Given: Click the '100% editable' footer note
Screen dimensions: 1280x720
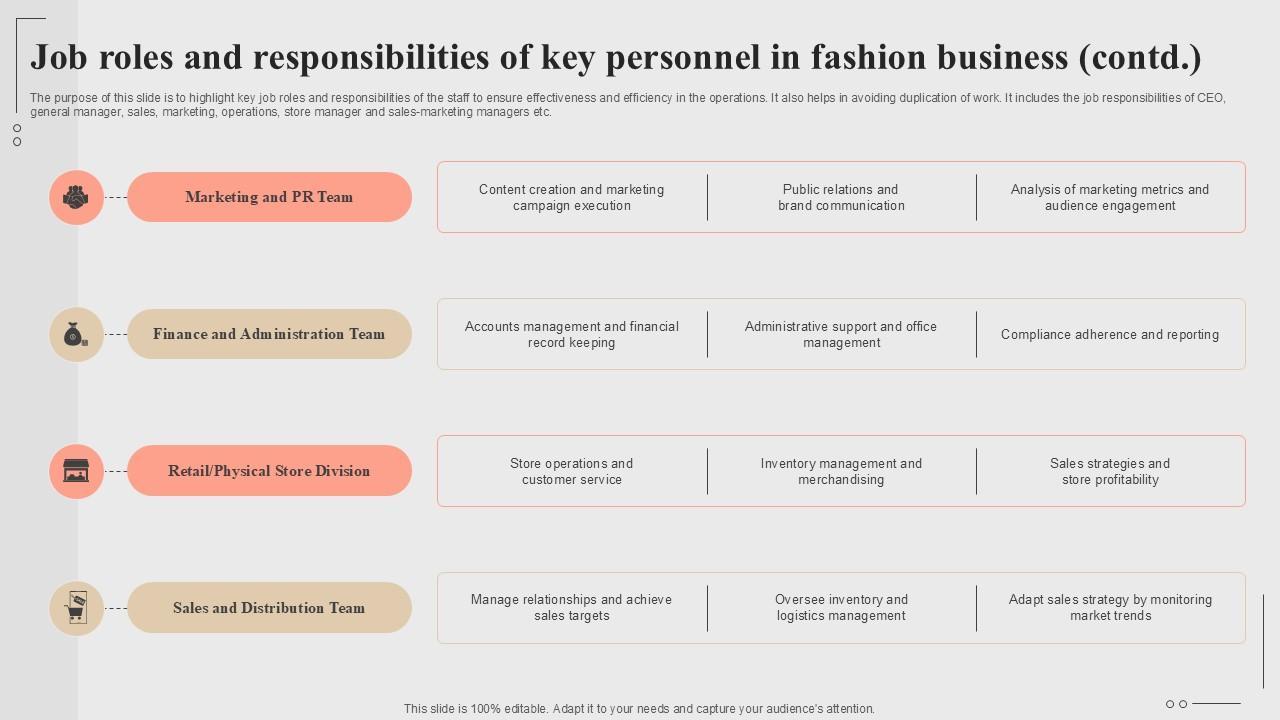Looking at the screenshot, I should click(x=639, y=709).
